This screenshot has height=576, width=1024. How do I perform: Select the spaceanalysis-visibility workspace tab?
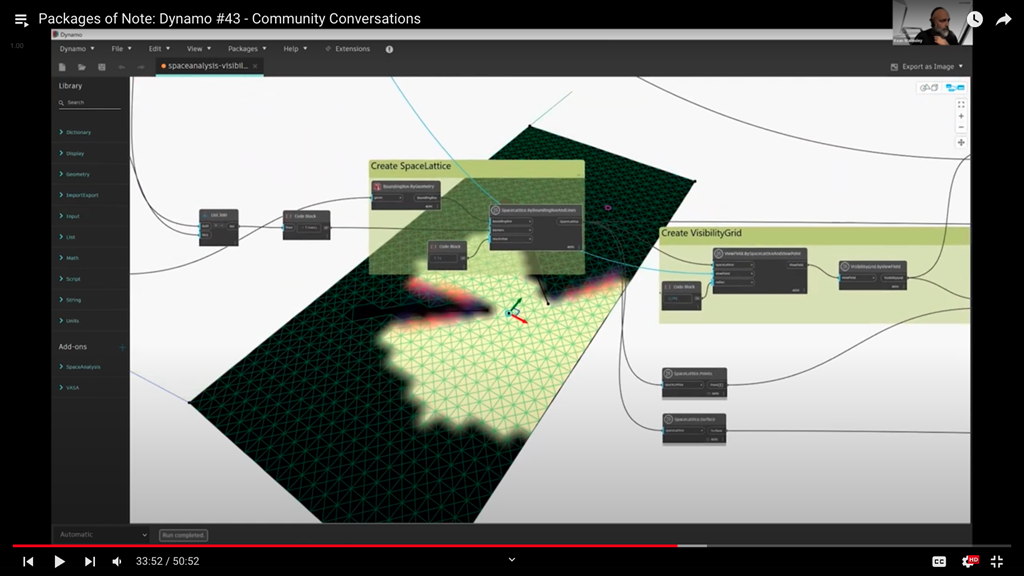click(207, 66)
